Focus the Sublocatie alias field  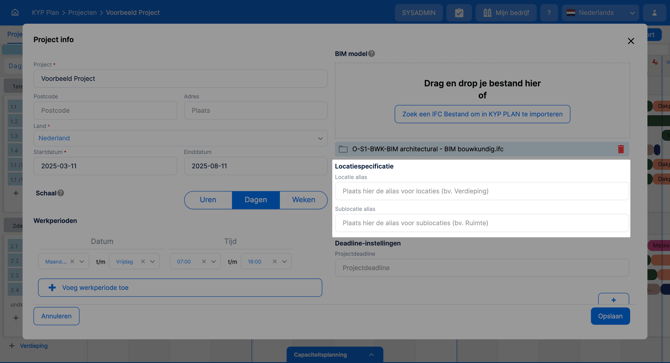[482, 223]
